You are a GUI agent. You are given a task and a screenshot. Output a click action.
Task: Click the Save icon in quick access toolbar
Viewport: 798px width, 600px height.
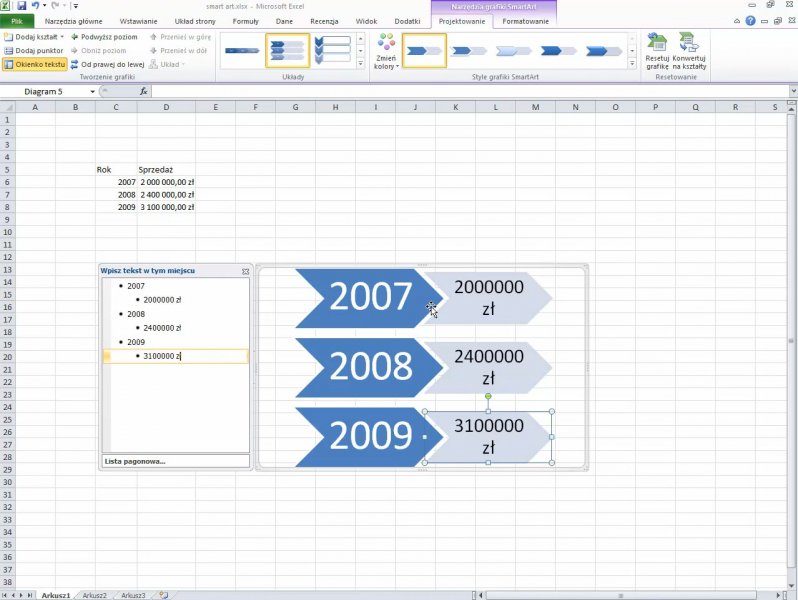click(x=20, y=6)
